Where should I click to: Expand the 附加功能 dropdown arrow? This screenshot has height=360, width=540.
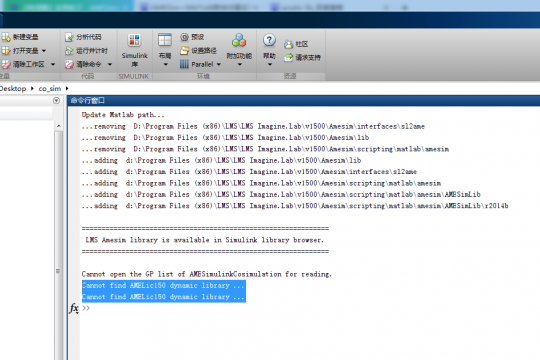pyautogui.click(x=240, y=64)
